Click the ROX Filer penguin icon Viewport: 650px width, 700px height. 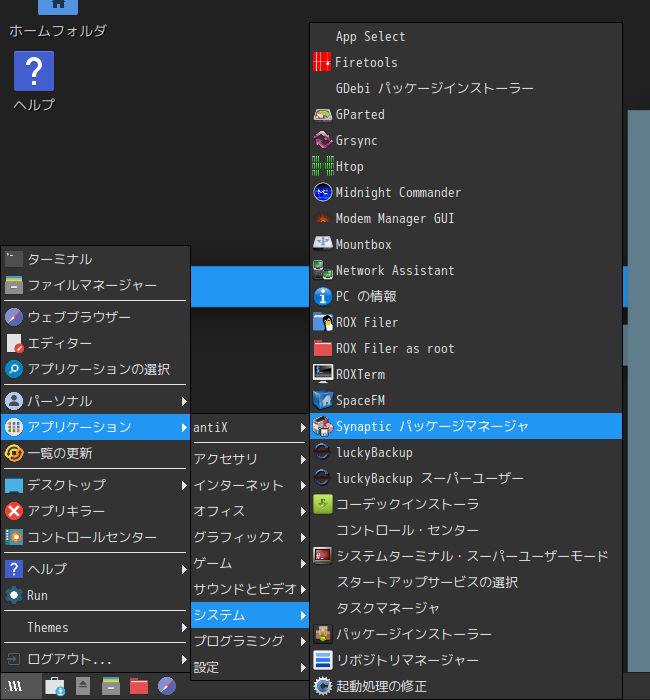[322, 322]
